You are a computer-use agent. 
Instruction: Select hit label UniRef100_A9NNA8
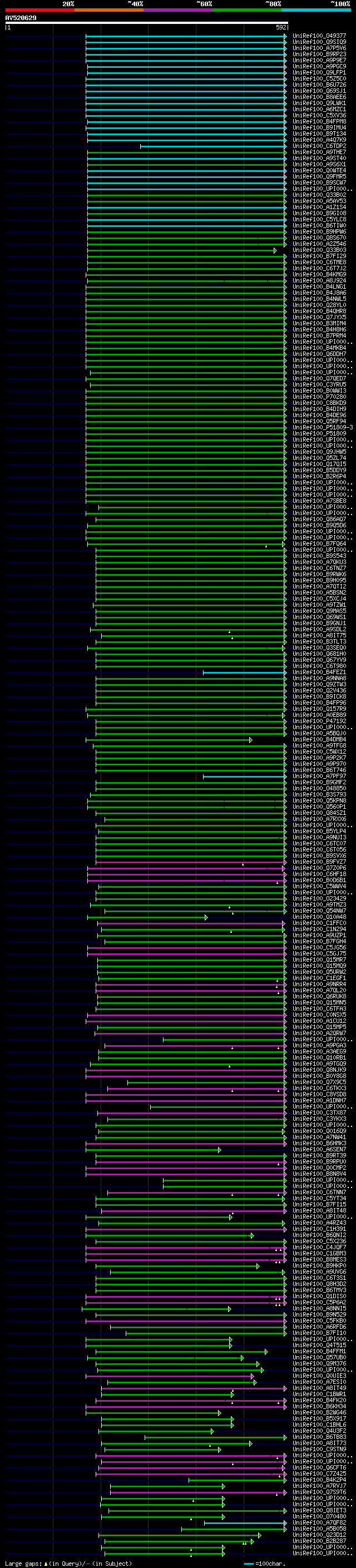319,678
